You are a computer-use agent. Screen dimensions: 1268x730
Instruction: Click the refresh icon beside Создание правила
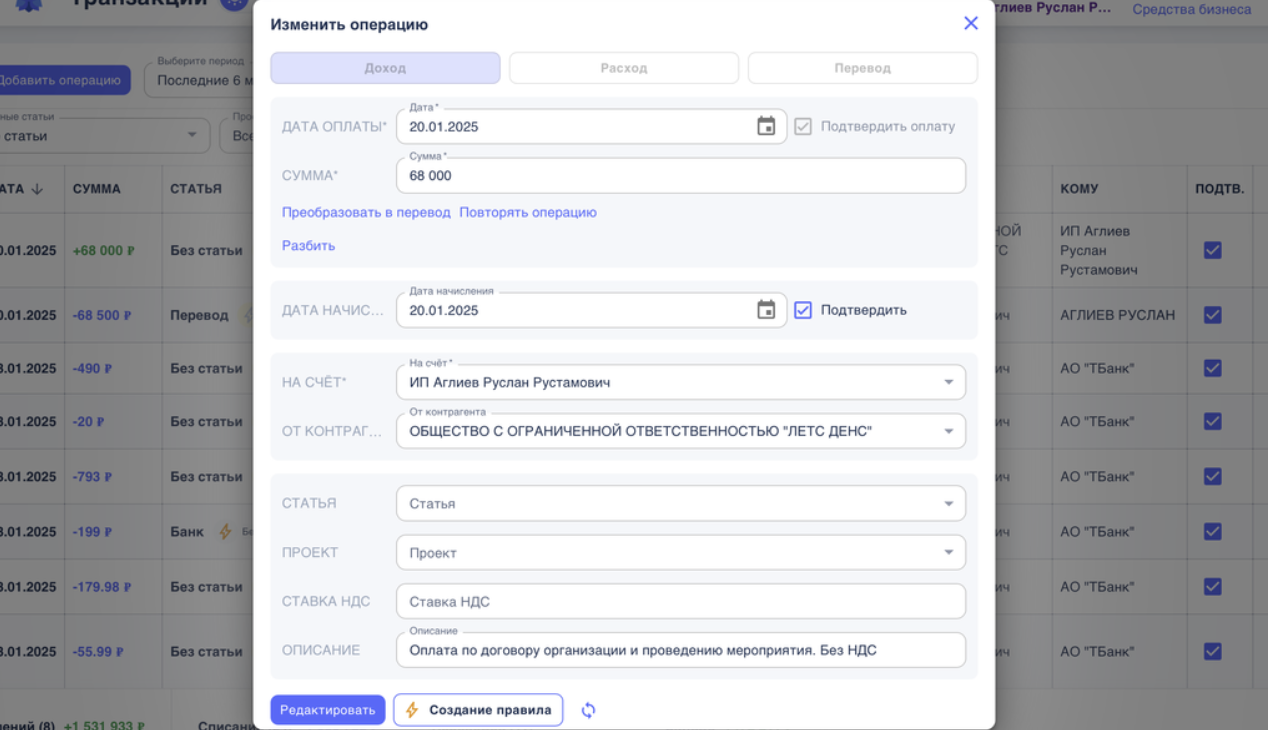tap(588, 709)
